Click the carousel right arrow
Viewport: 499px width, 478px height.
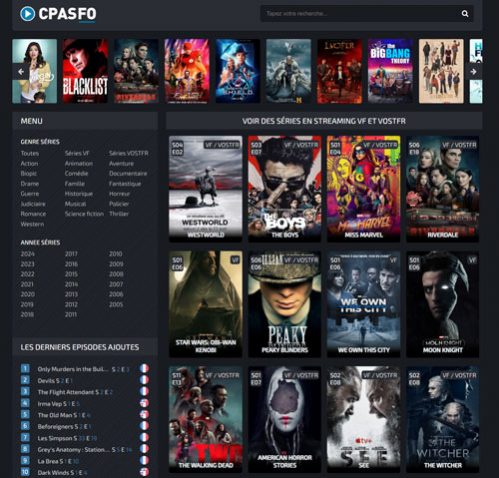click(474, 71)
